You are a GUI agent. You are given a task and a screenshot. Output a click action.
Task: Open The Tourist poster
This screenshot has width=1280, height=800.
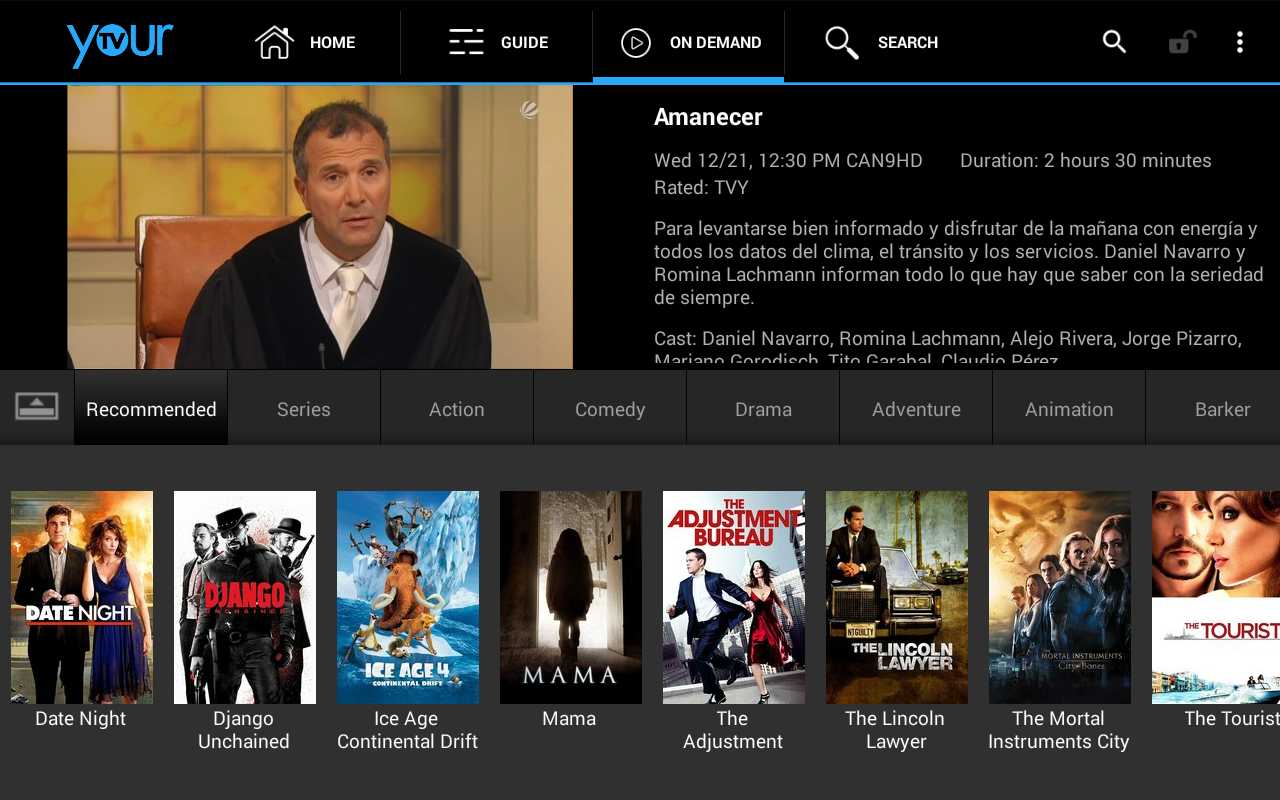(x=1216, y=597)
